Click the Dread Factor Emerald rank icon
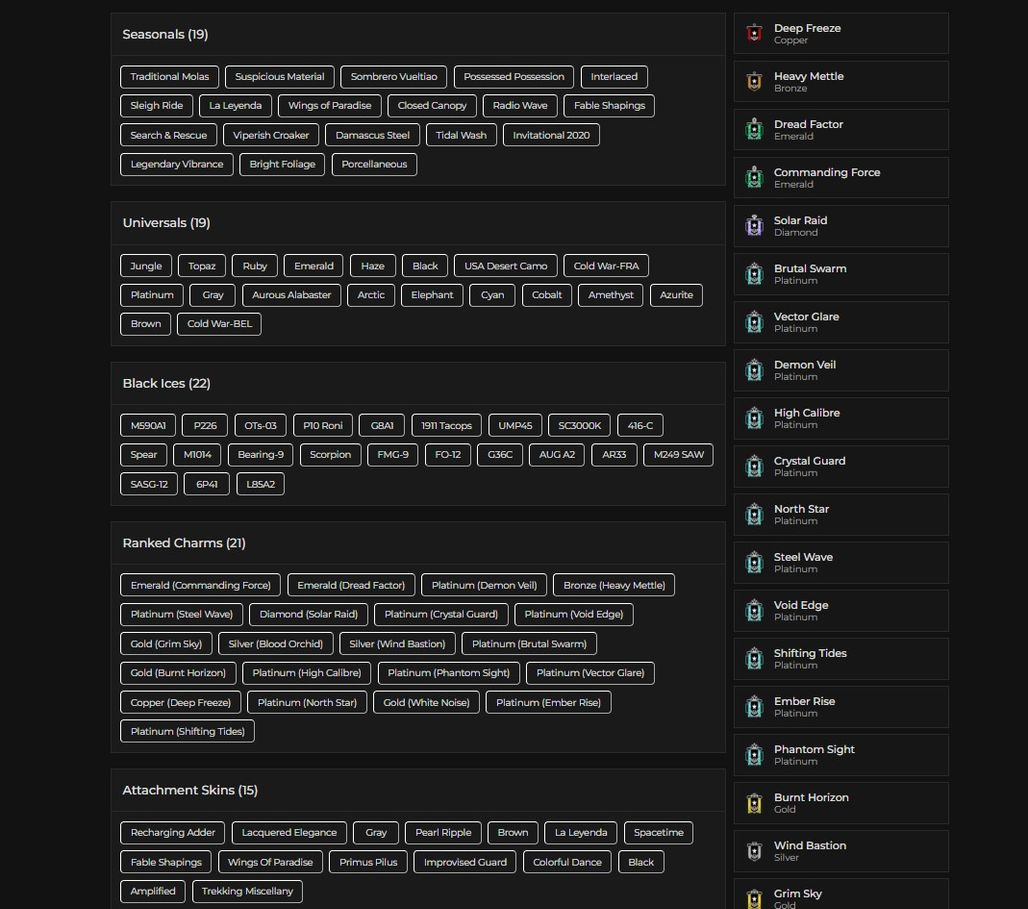 coord(754,129)
